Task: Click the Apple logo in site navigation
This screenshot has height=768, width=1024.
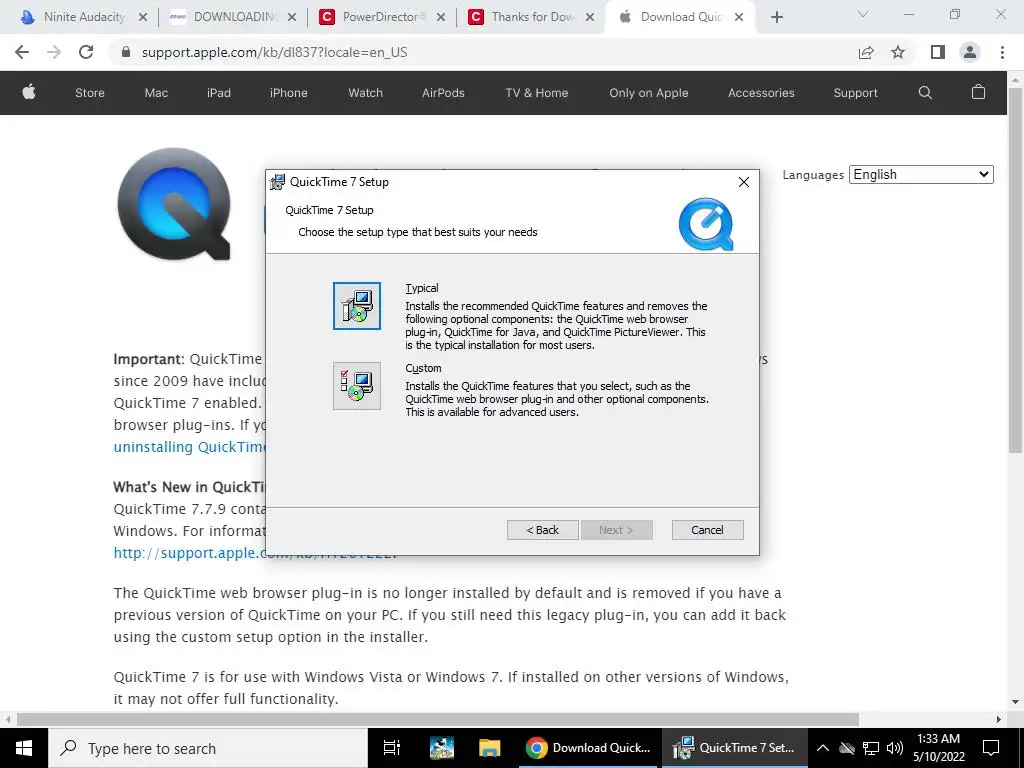Action: pos(29,93)
